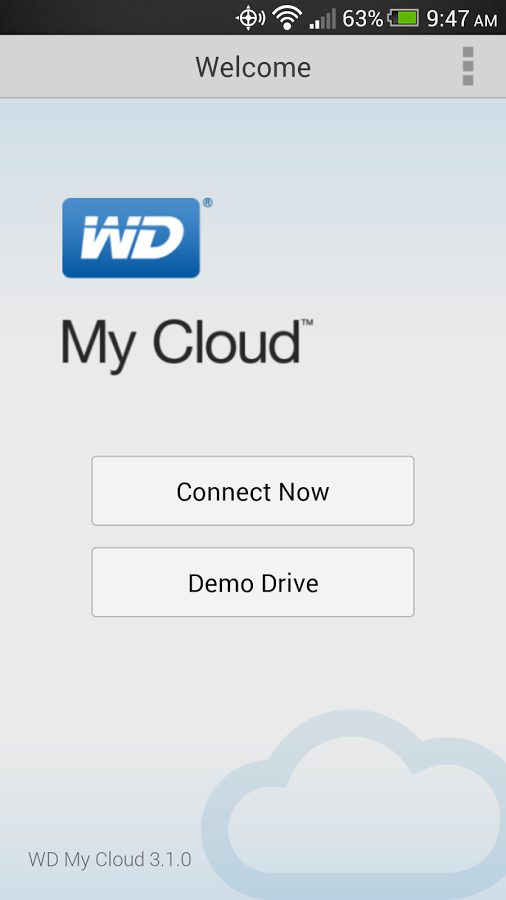The image size is (506, 900).
Task: Click the Welcome title text
Action: (253, 67)
